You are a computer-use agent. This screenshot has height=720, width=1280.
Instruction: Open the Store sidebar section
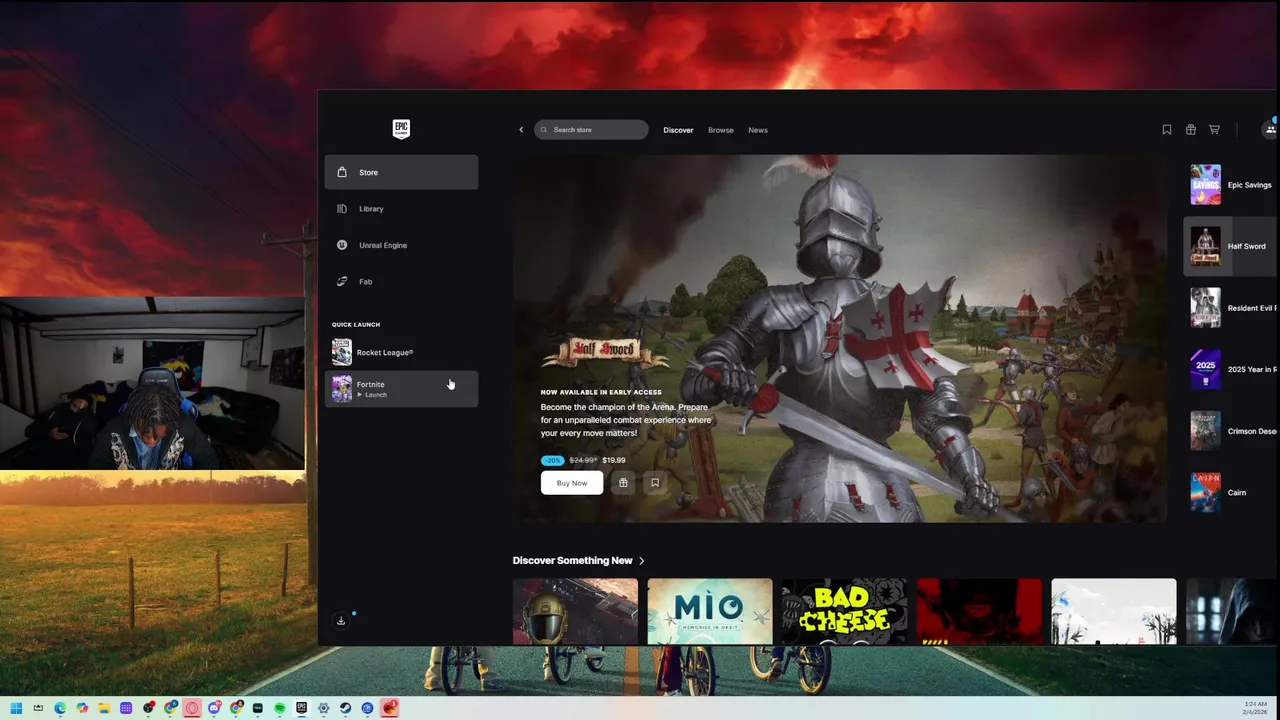(x=401, y=172)
